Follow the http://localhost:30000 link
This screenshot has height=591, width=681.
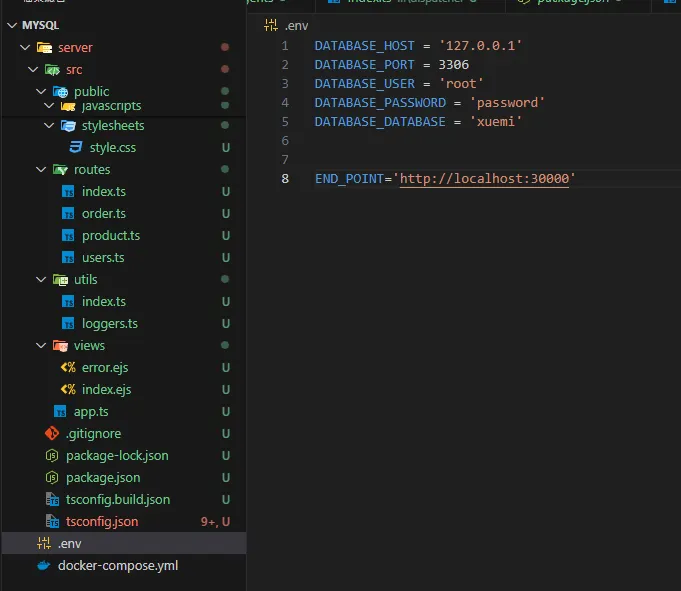pyautogui.click(x=484, y=179)
